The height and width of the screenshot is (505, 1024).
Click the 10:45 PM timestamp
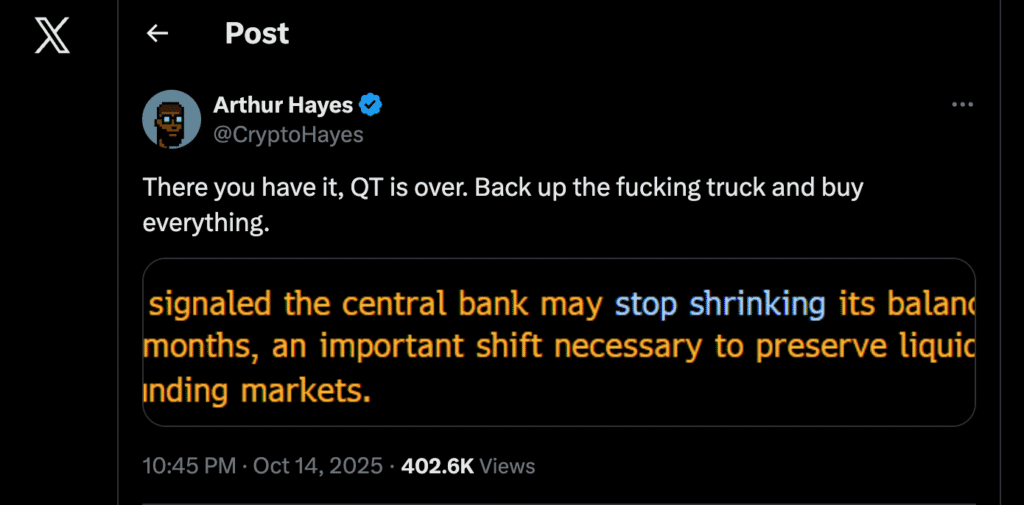(189, 466)
